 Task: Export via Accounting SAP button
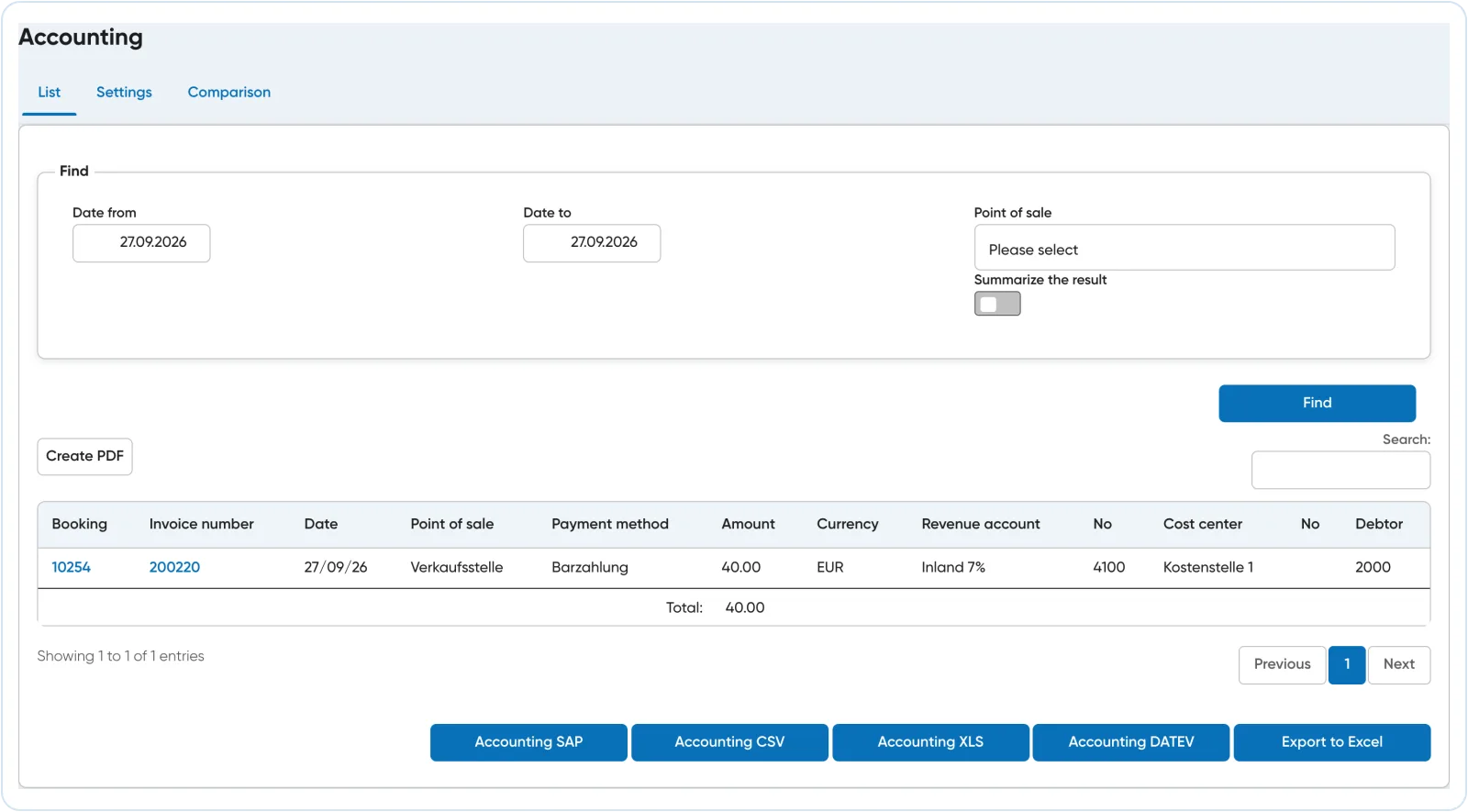[x=528, y=743]
